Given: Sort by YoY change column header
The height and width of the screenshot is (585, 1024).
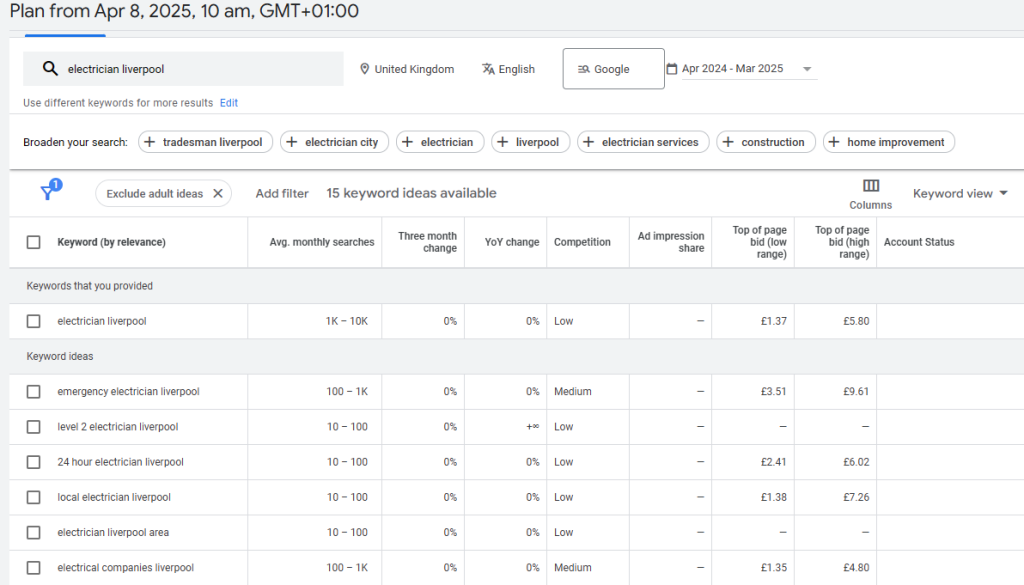Looking at the screenshot, I should tap(512, 242).
